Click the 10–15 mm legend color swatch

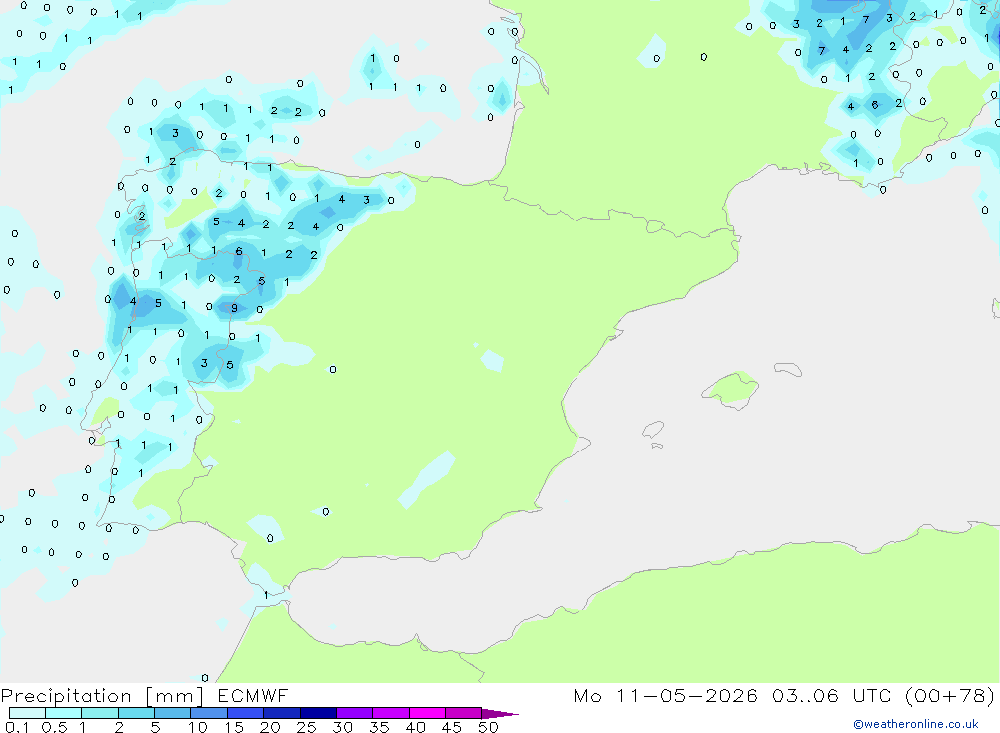(x=209, y=713)
